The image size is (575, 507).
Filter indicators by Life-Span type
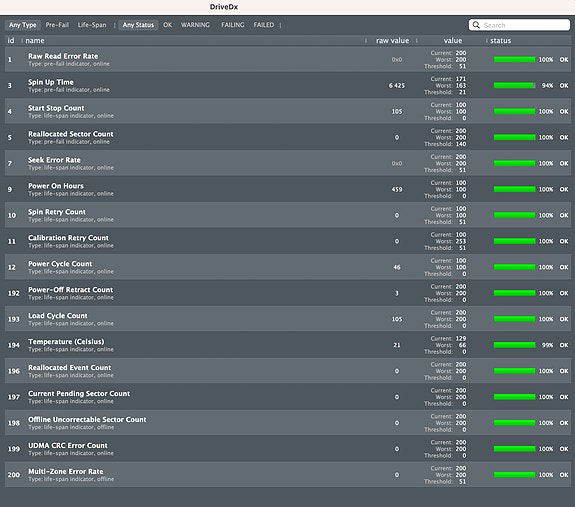point(92,25)
